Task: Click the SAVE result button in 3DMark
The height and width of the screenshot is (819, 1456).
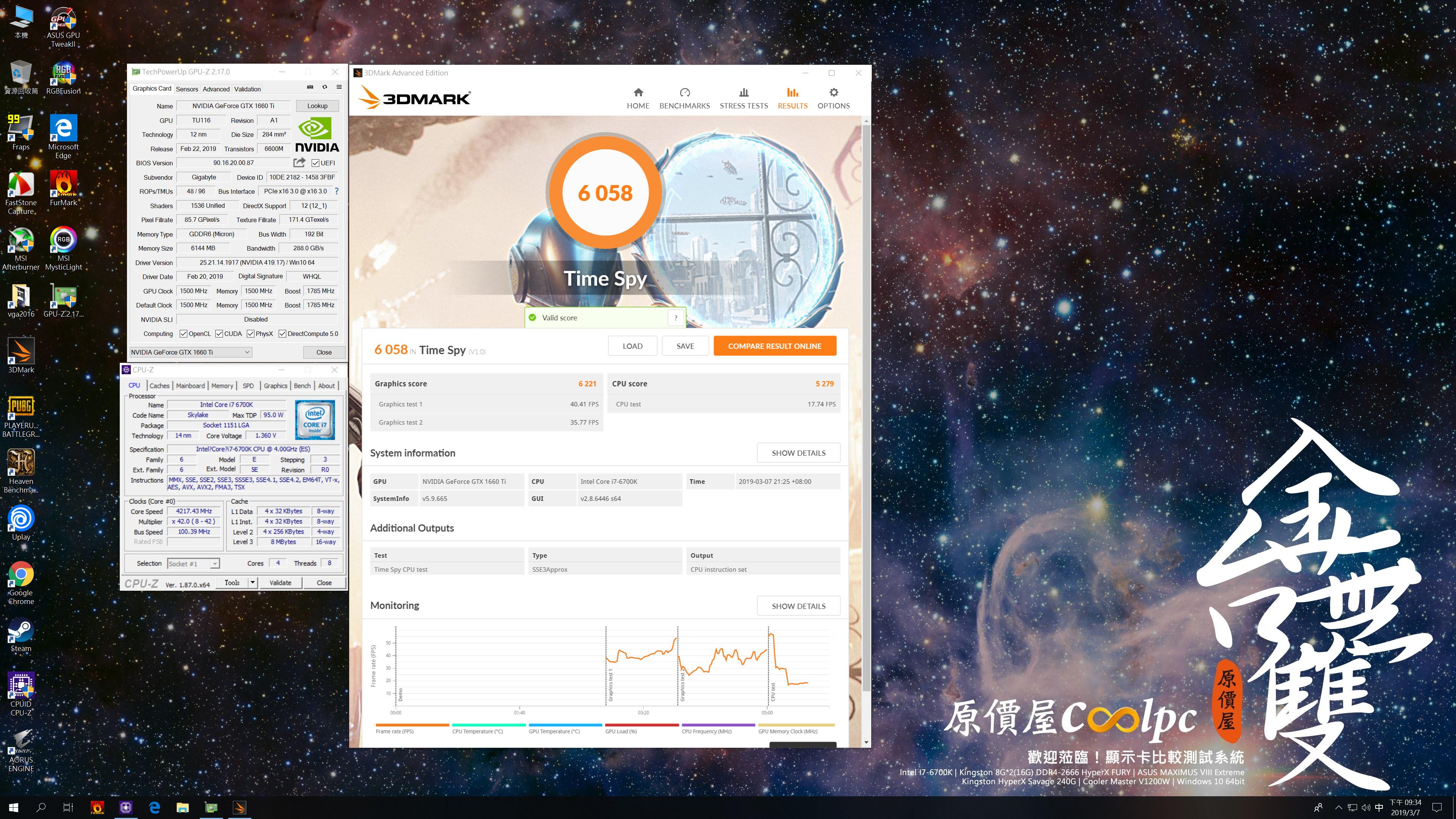Action: pyautogui.click(x=685, y=346)
